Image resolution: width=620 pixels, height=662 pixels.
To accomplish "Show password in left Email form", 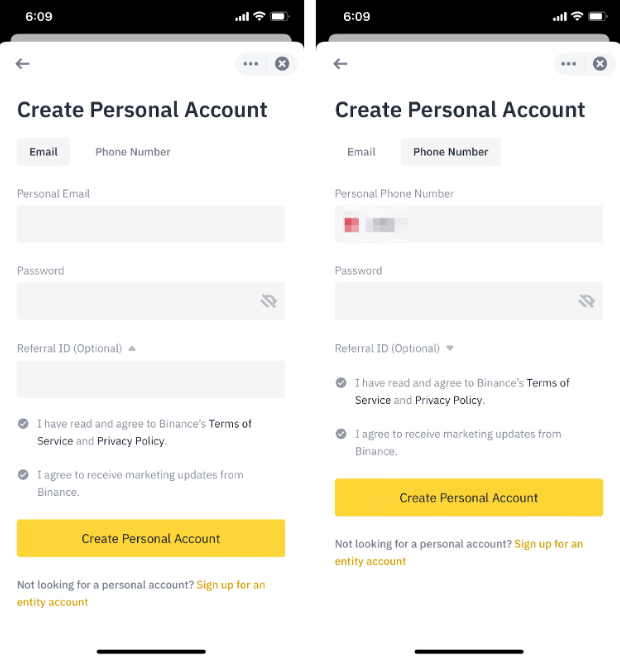I will (x=268, y=301).
